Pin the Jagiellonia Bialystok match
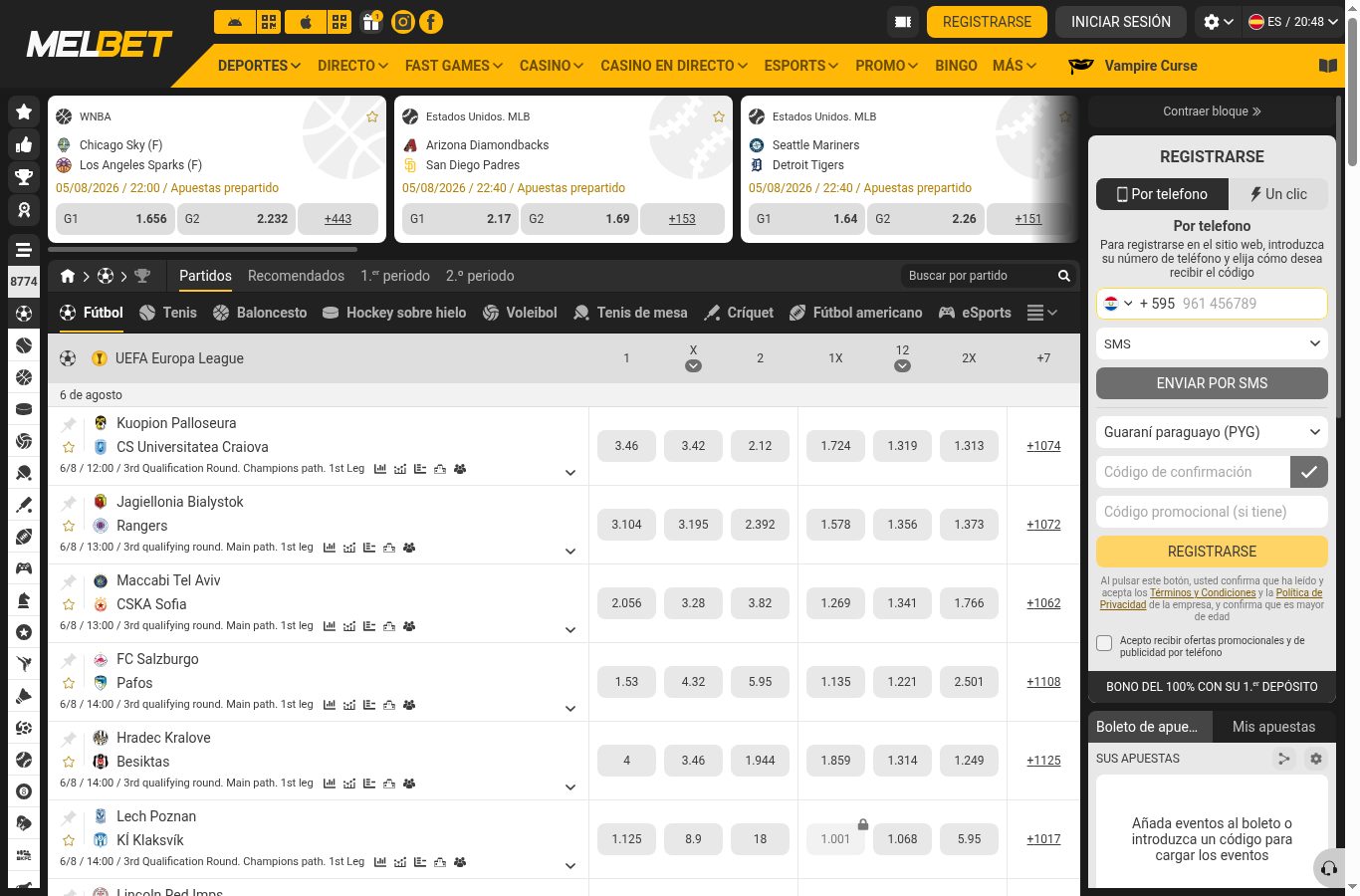 click(x=69, y=503)
